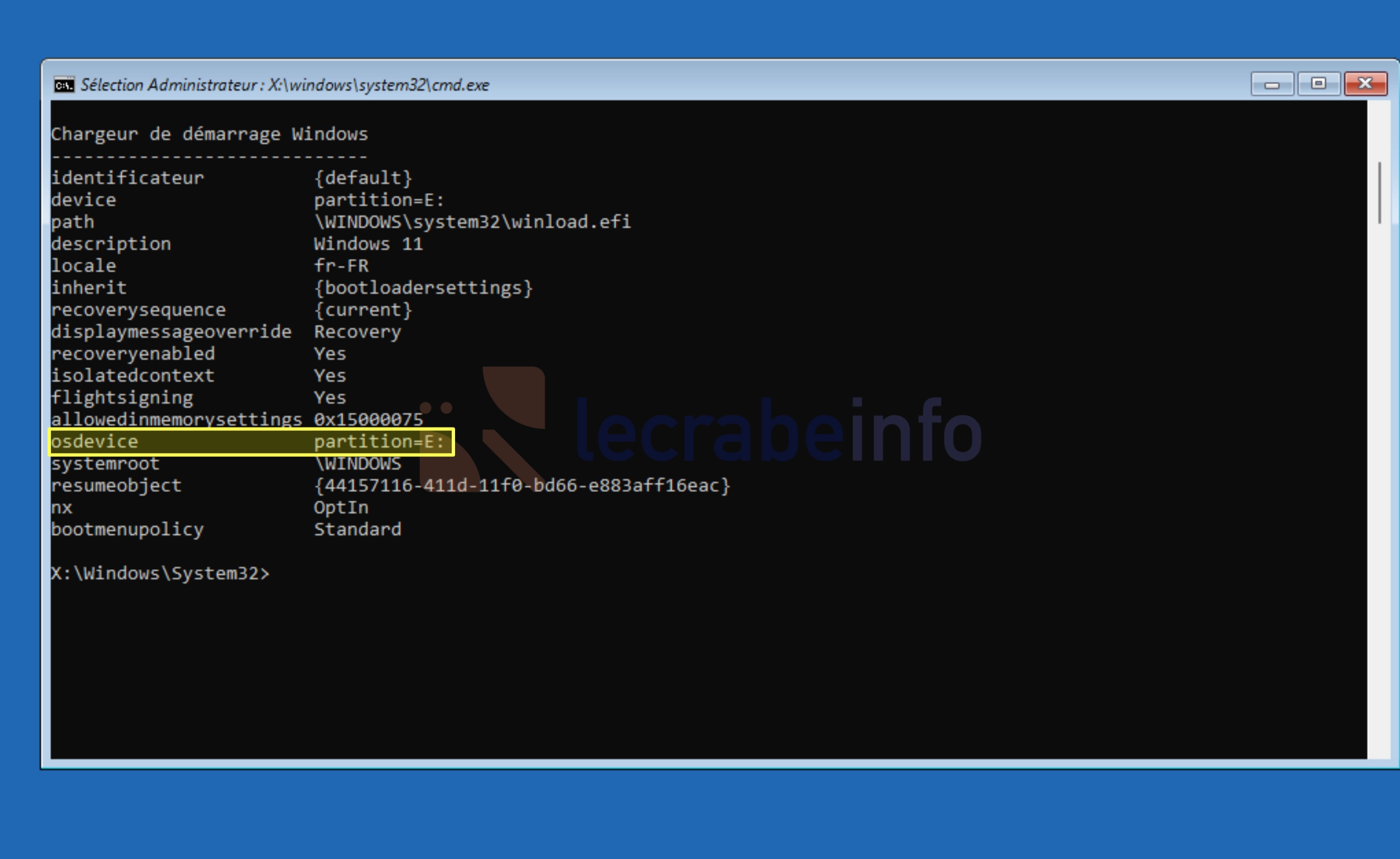Click the X:\Windows\System32> prompt line

[x=160, y=573]
